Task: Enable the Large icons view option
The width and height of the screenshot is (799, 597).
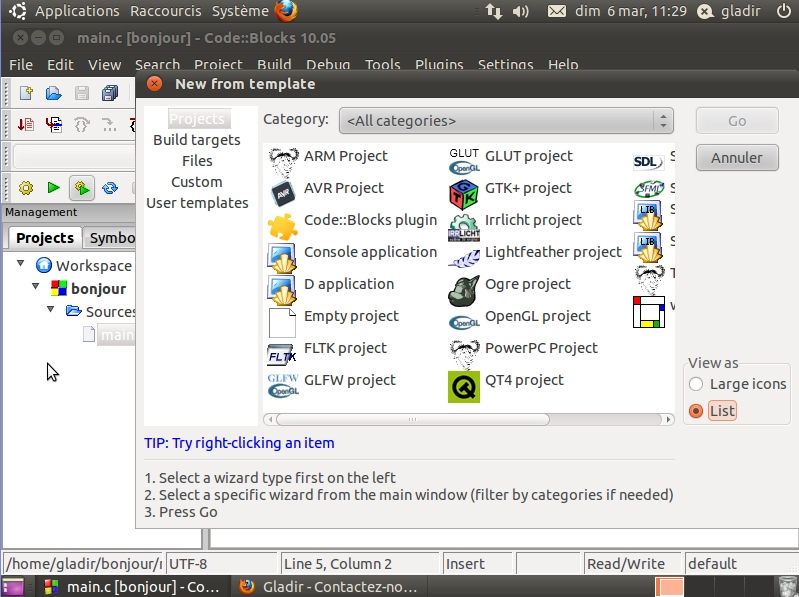Action: 696,384
